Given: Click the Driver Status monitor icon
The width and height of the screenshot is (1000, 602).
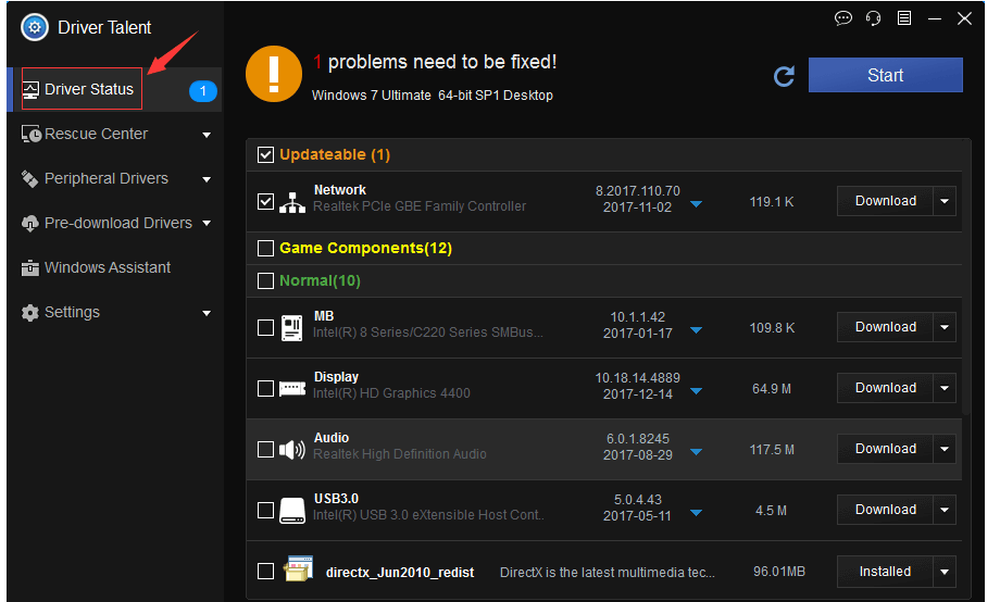Looking at the screenshot, I should (31, 90).
